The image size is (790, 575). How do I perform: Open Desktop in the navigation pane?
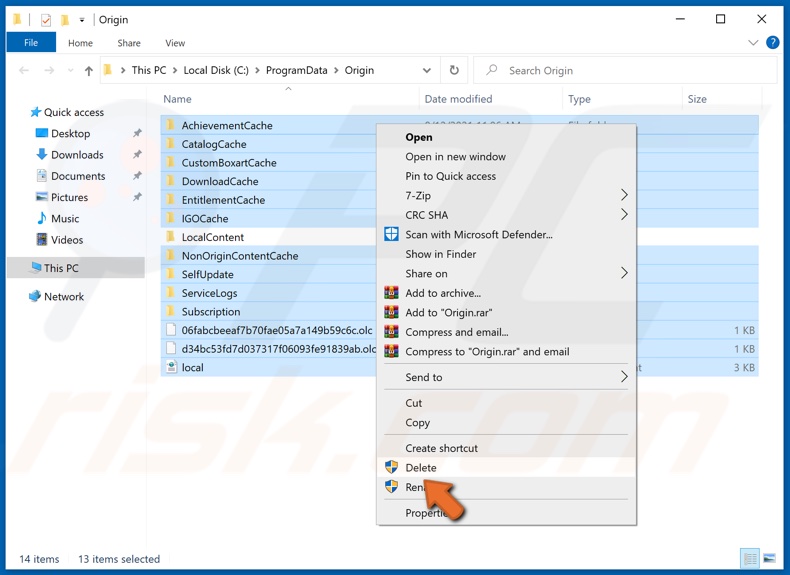(70, 134)
